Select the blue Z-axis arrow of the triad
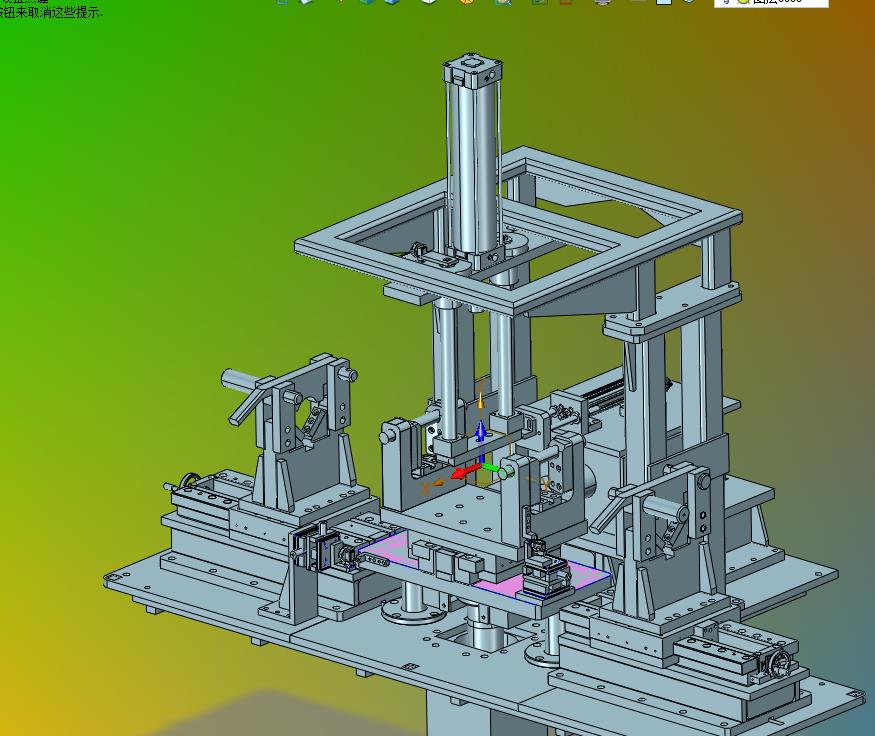The height and width of the screenshot is (736, 875). click(x=481, y=441)
